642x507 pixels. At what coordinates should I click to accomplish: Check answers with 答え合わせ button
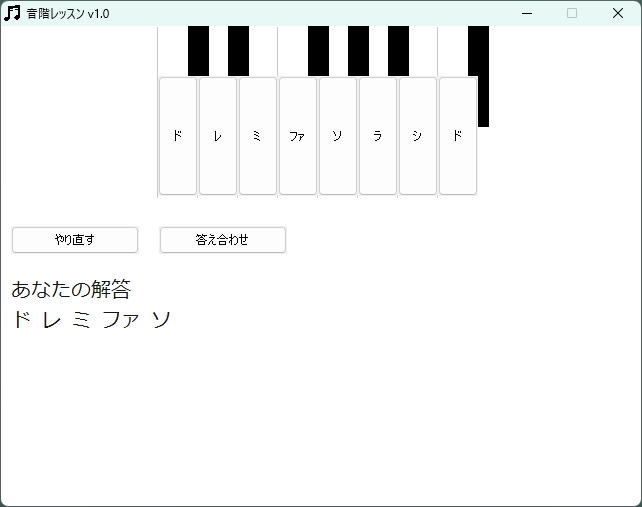(x=222, y=240)
